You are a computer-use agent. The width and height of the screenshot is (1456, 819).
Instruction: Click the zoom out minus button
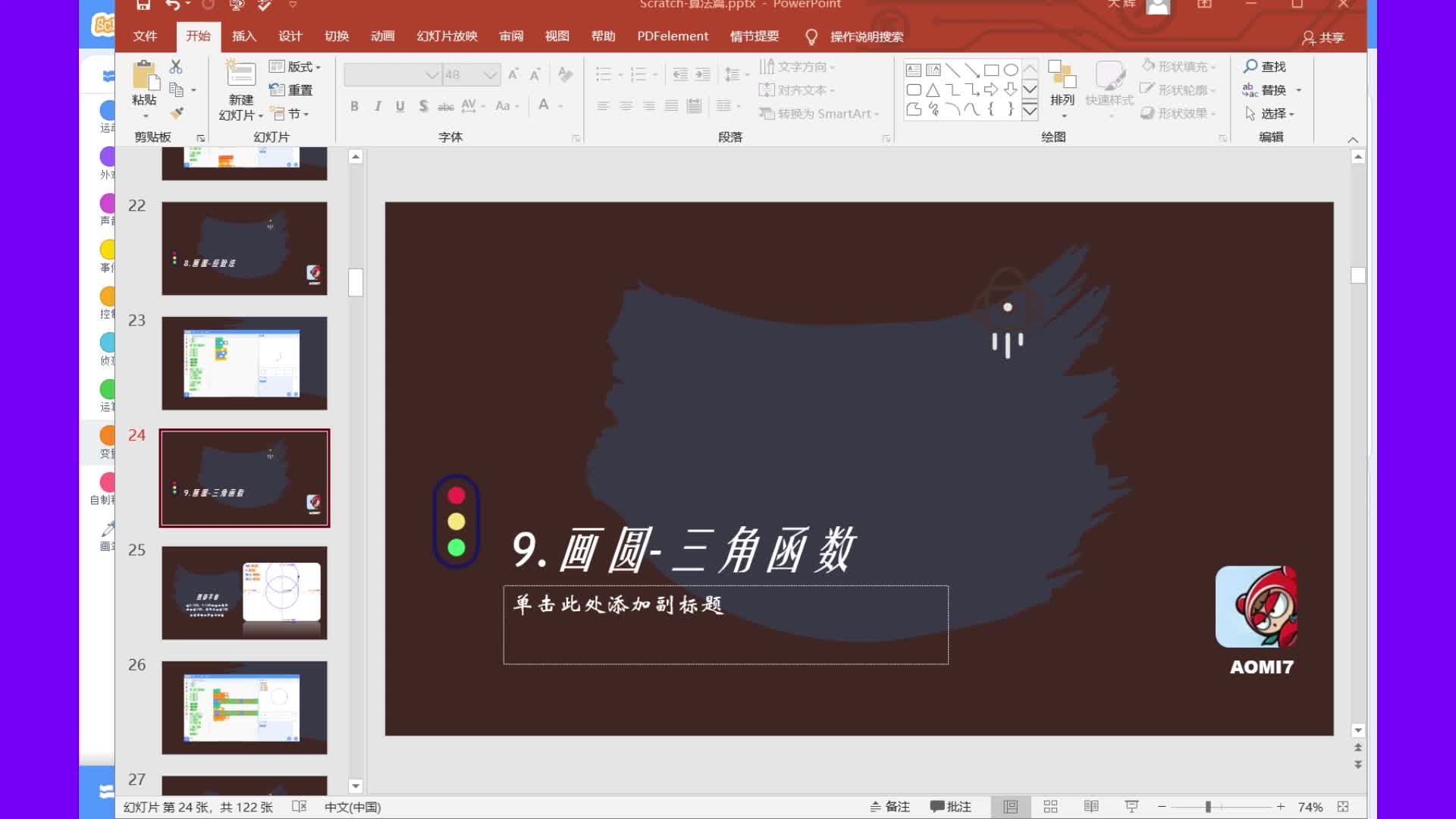1162,807
